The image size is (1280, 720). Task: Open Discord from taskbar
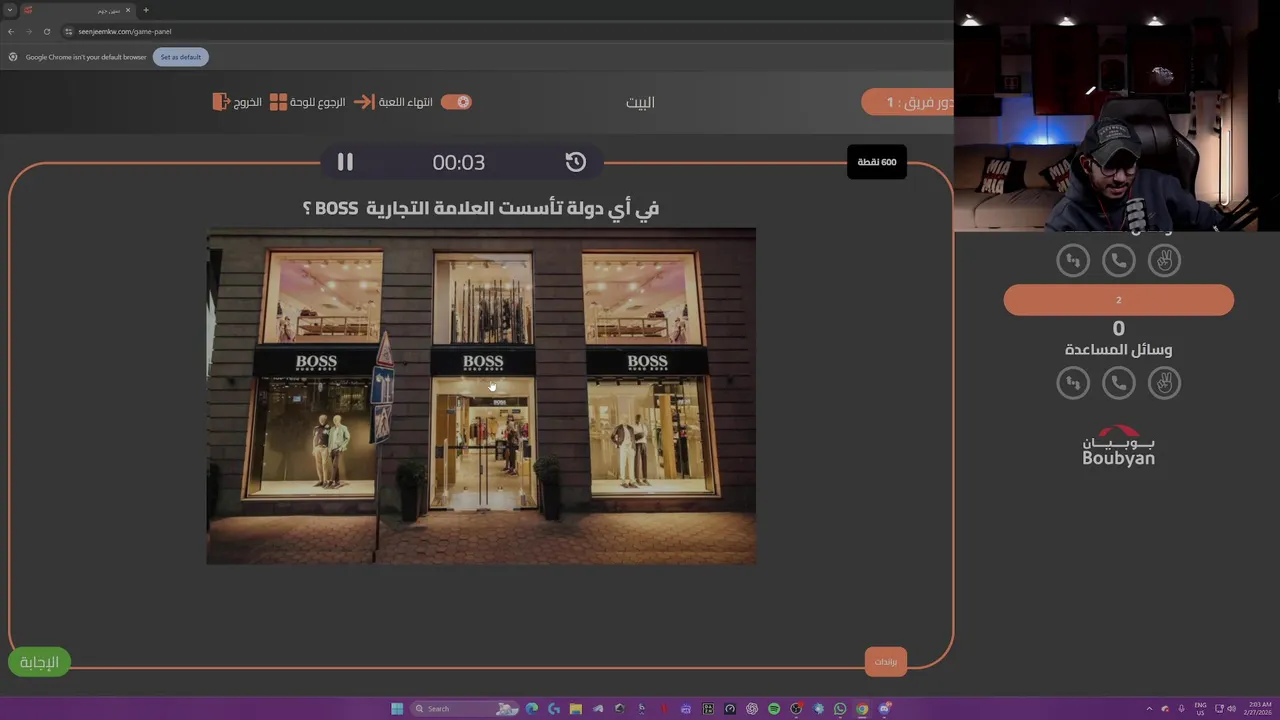point(885,709)
